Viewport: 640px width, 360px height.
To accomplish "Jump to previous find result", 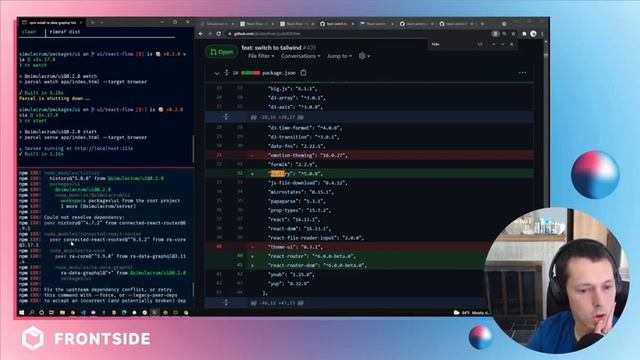I will coord(494,44).
